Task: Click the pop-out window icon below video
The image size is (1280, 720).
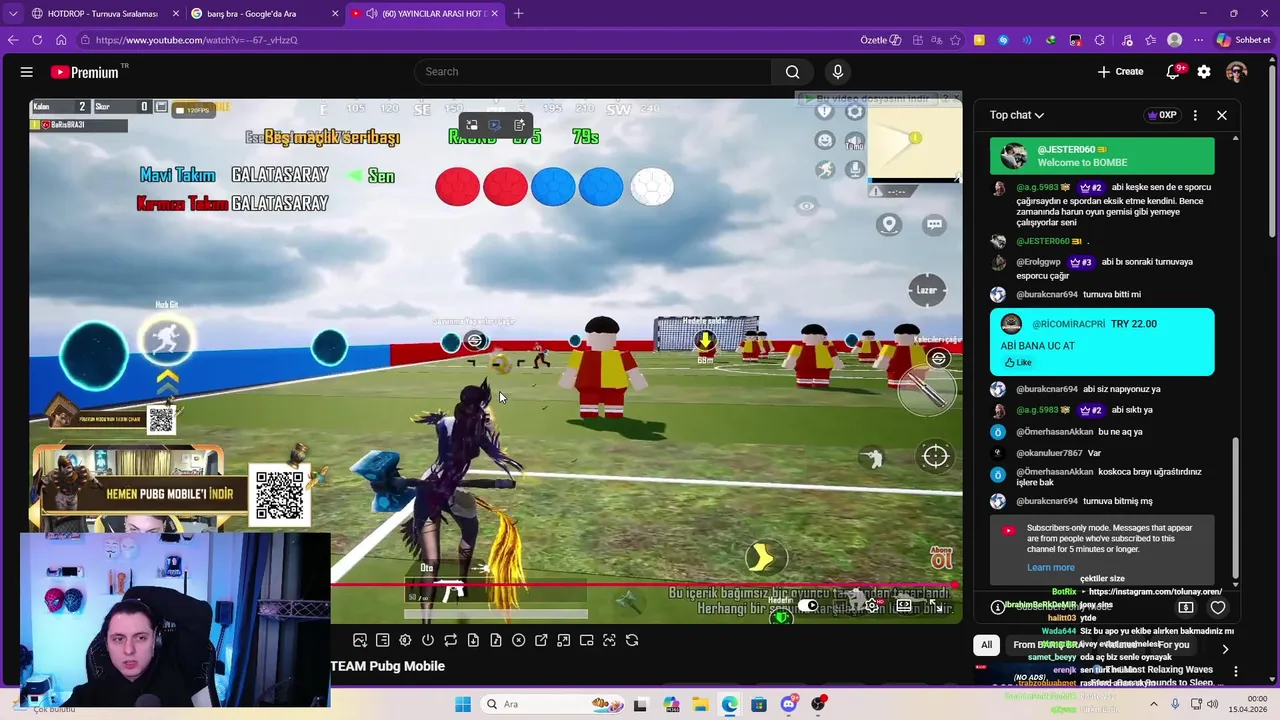Action: coord(541,640)
